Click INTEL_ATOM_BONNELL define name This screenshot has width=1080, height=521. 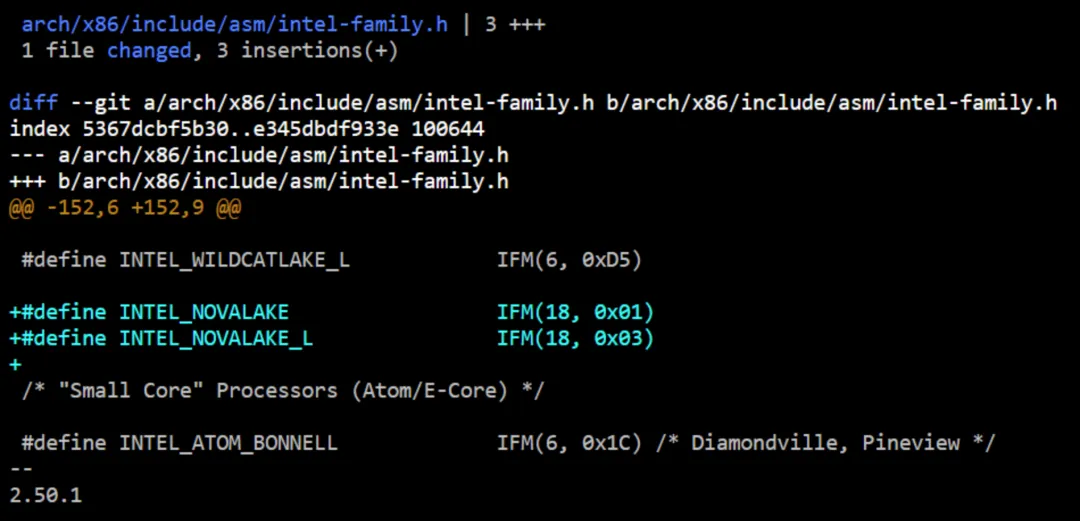tap(229, 442)
